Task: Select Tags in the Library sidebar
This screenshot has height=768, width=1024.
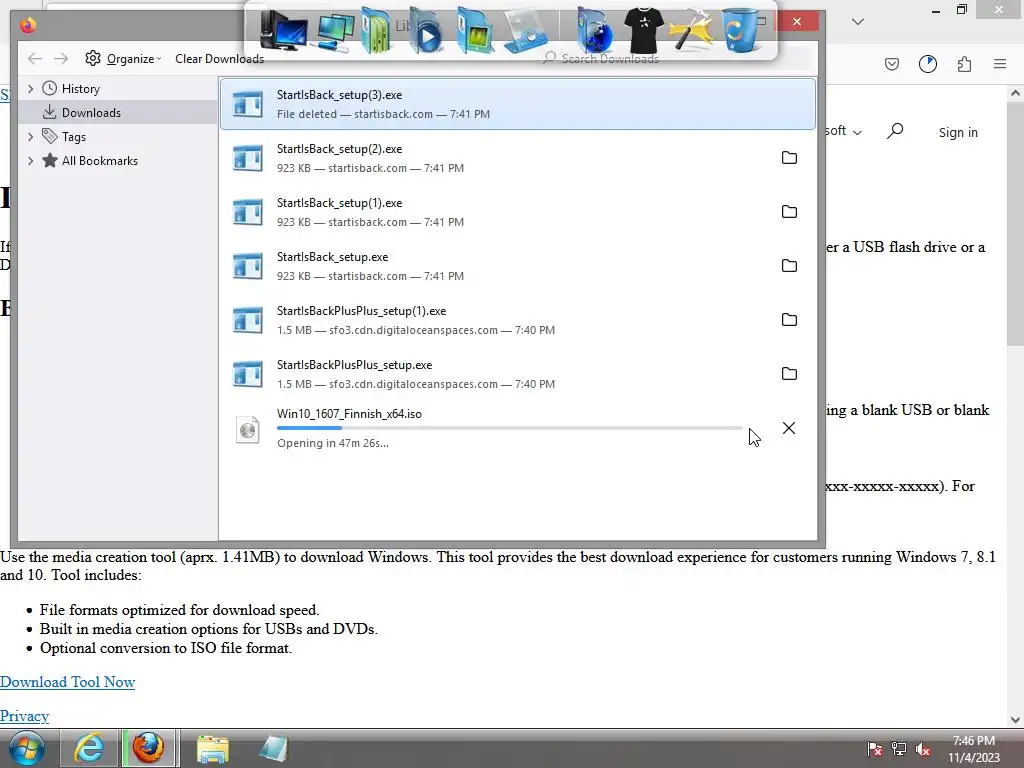Action: coord(74,136)
